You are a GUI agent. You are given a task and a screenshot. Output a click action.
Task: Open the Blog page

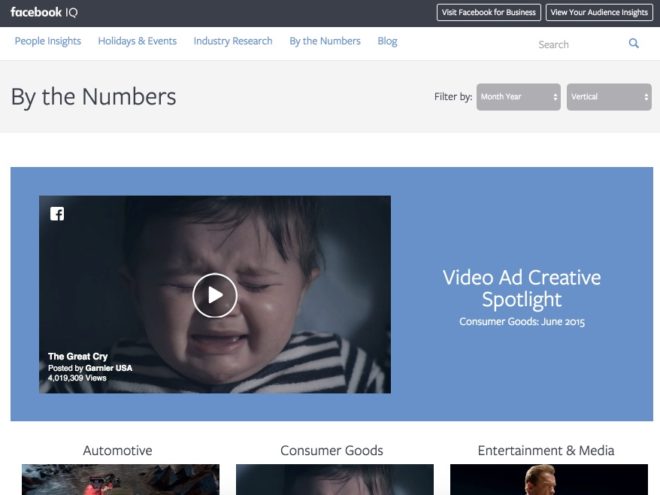coord(387,41)
